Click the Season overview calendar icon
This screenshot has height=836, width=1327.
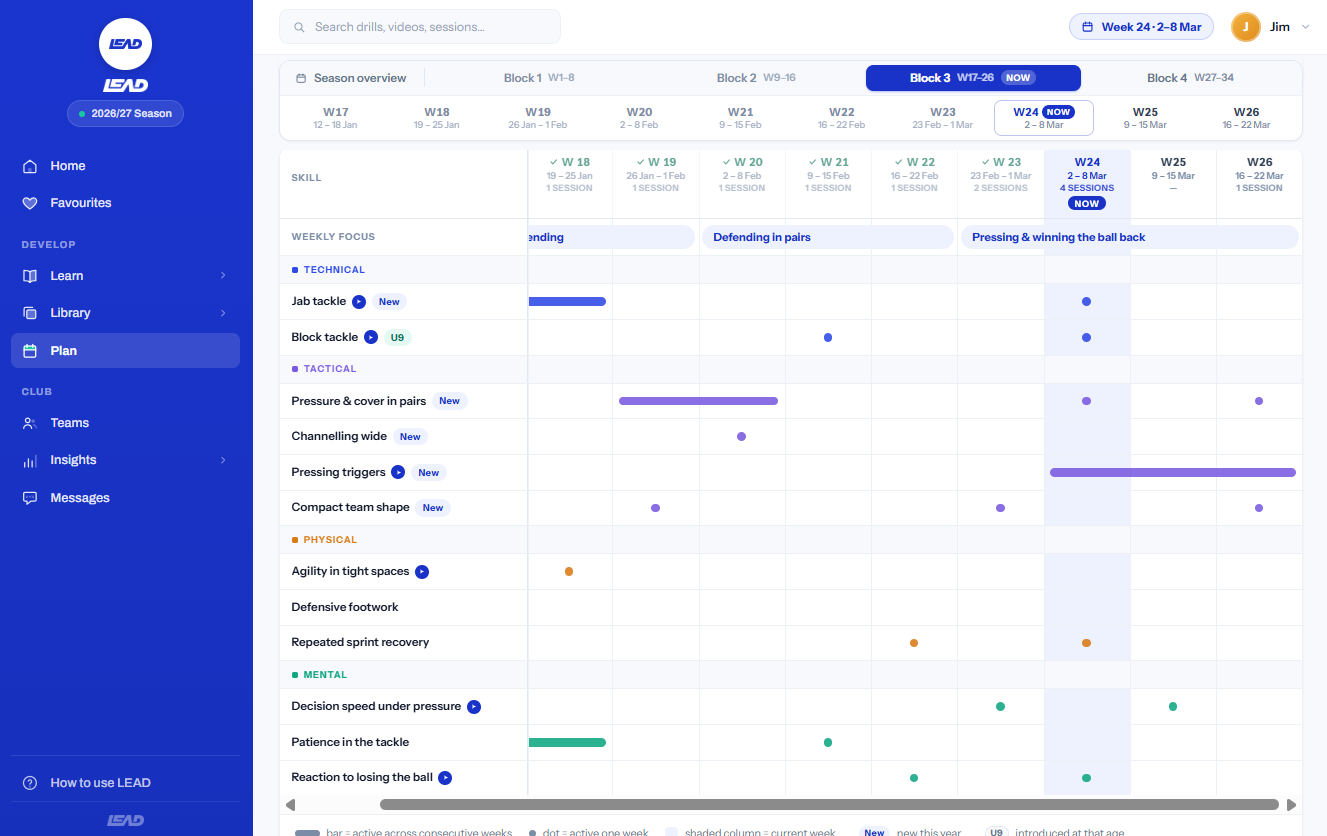(301, 78)
